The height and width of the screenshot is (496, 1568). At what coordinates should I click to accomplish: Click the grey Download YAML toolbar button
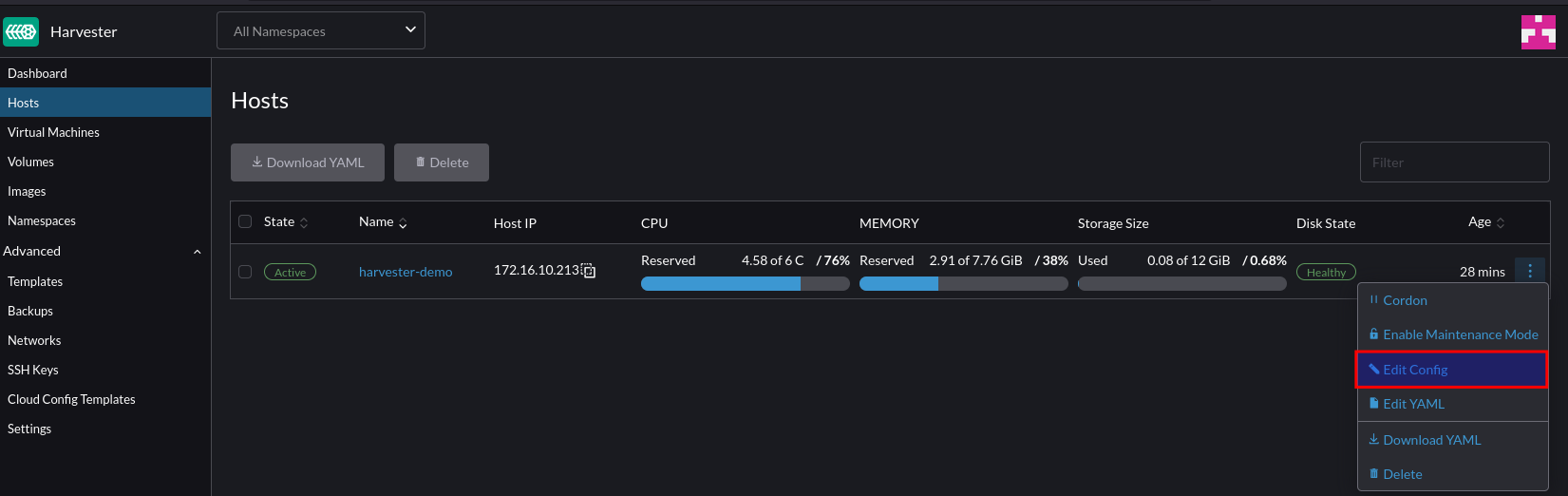[308, 162]
